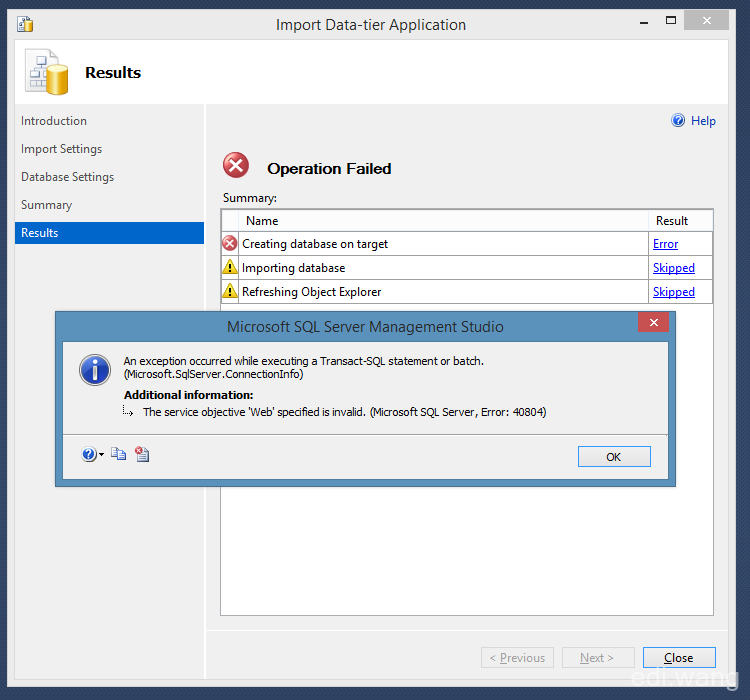
Task: Open Skipped link for Importing database
Action: (x=673, y=268)
